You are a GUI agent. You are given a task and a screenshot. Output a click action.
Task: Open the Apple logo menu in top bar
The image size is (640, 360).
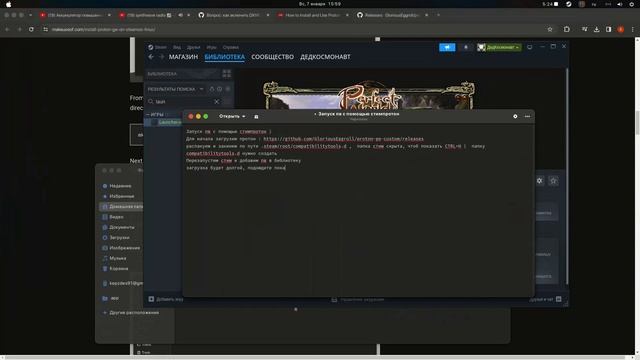click(9, 4)
